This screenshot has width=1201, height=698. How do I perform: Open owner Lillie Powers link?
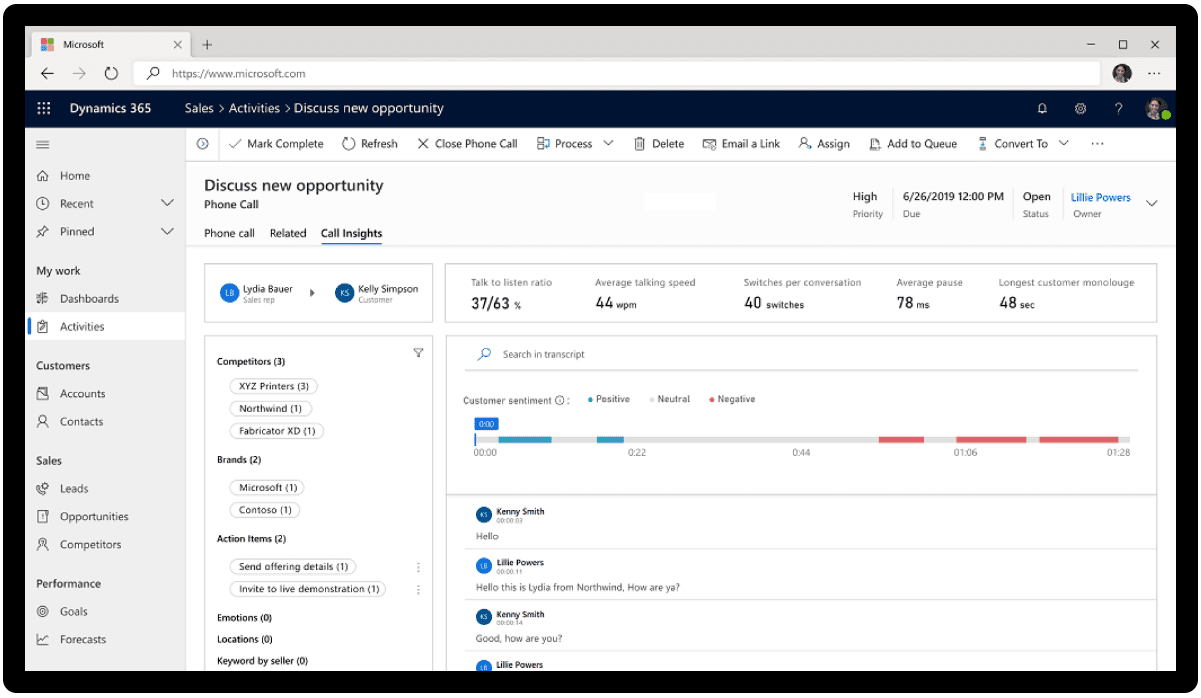(1100, 198)
